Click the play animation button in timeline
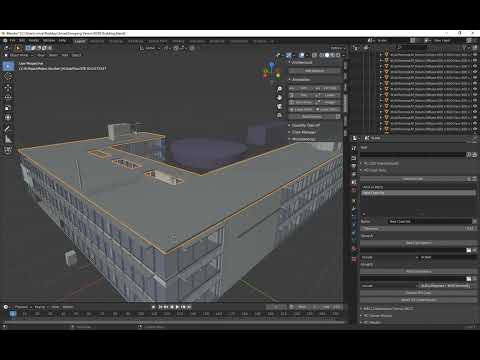Image resolution: width=480 pixels, height=360 pixels. (177, 307)
